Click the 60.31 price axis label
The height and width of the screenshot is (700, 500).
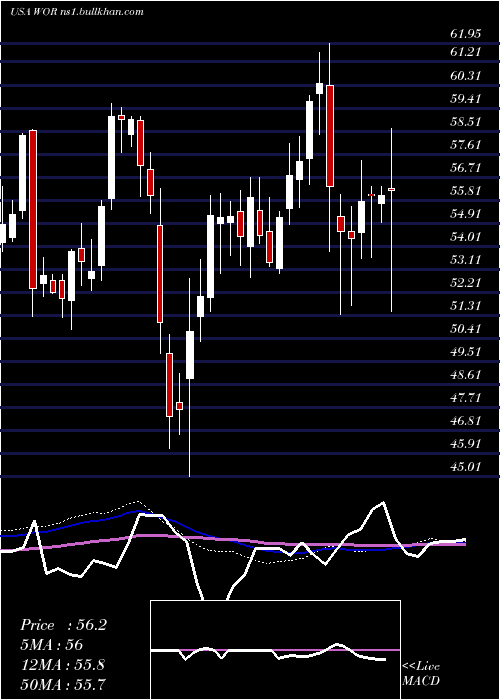pyautogui.click(x=466, y=75)
